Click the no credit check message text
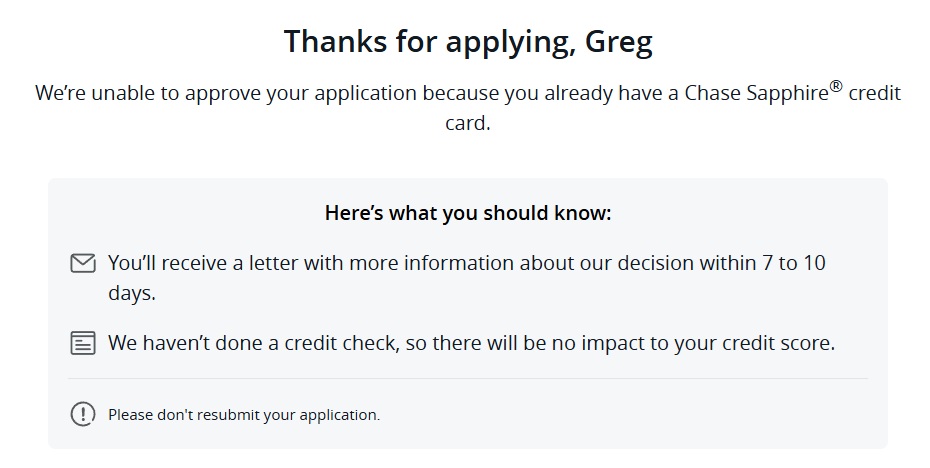 (x=472, y=343)
